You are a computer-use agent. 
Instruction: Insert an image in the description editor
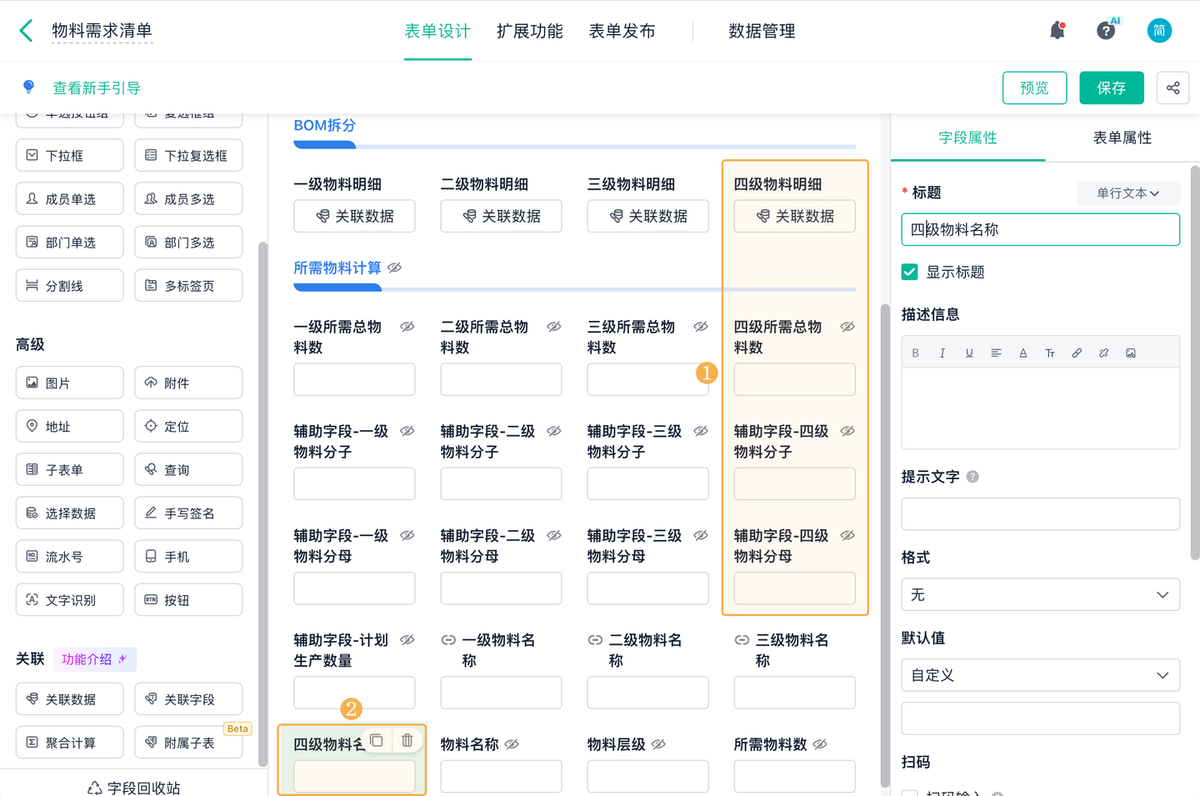(1131, 353)
